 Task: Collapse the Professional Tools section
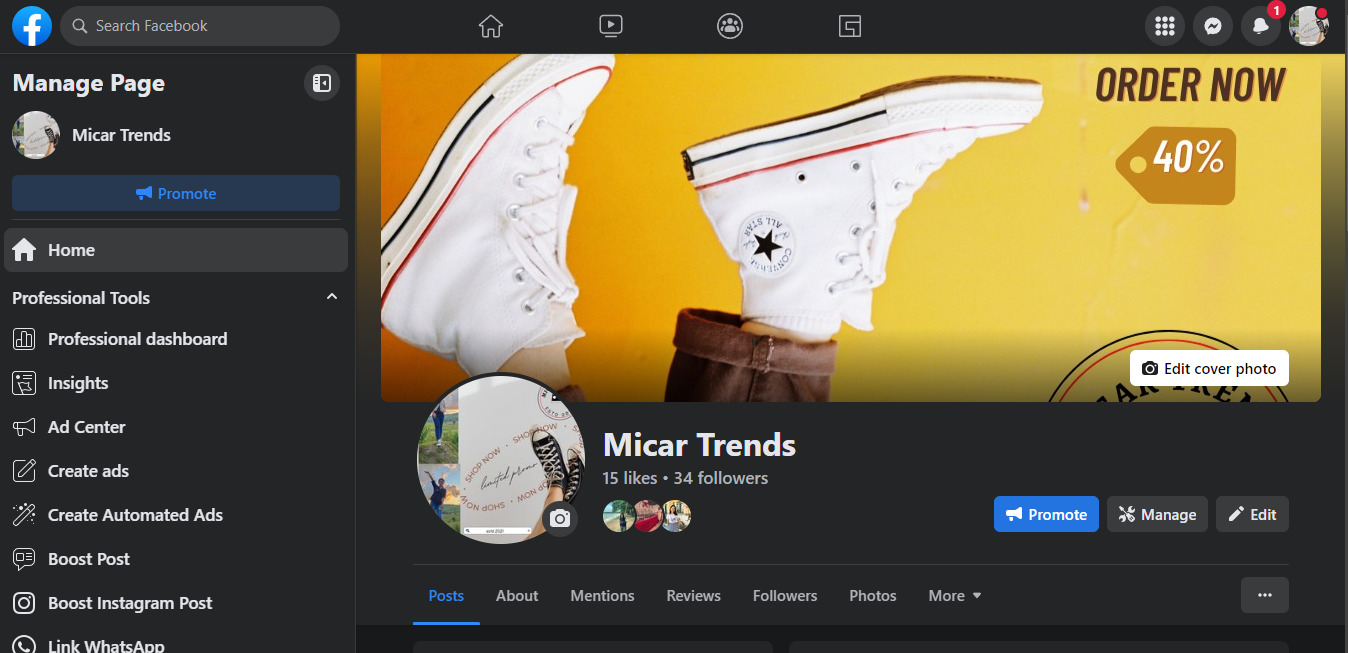332,297
